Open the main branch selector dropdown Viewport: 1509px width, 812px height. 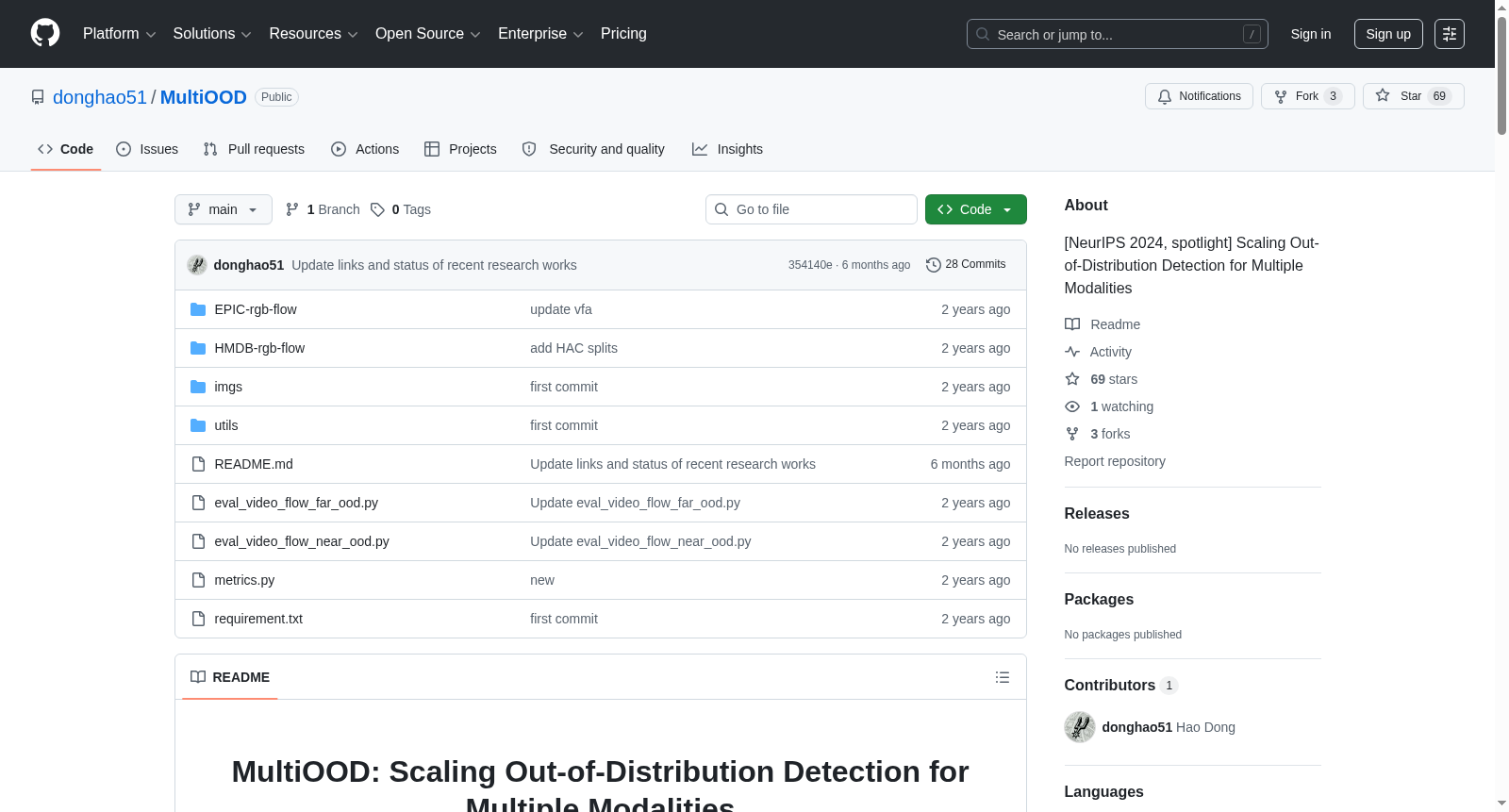pyautogui.click(x=224, y=209)
